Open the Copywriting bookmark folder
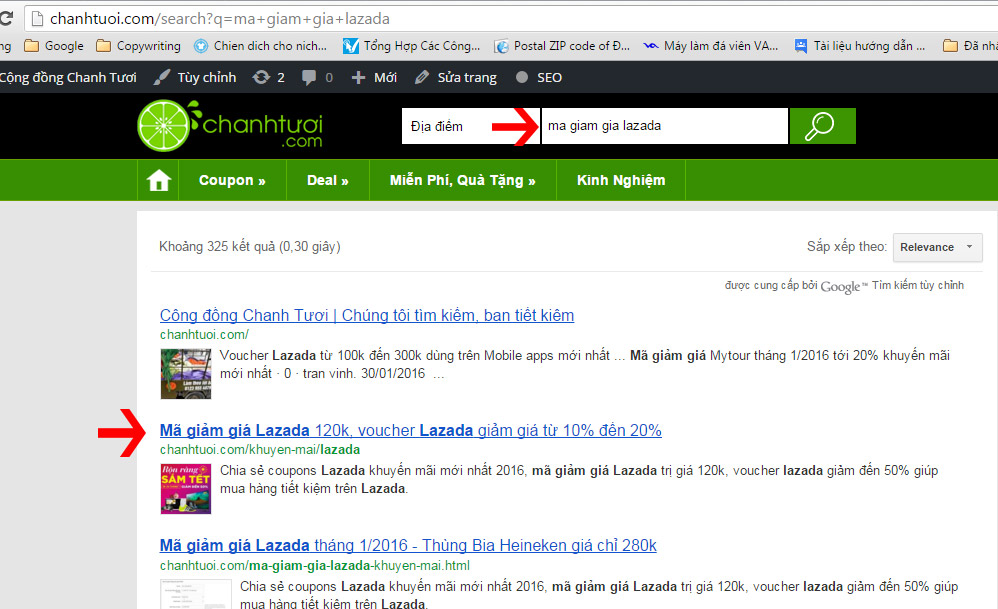 (138, 46)
